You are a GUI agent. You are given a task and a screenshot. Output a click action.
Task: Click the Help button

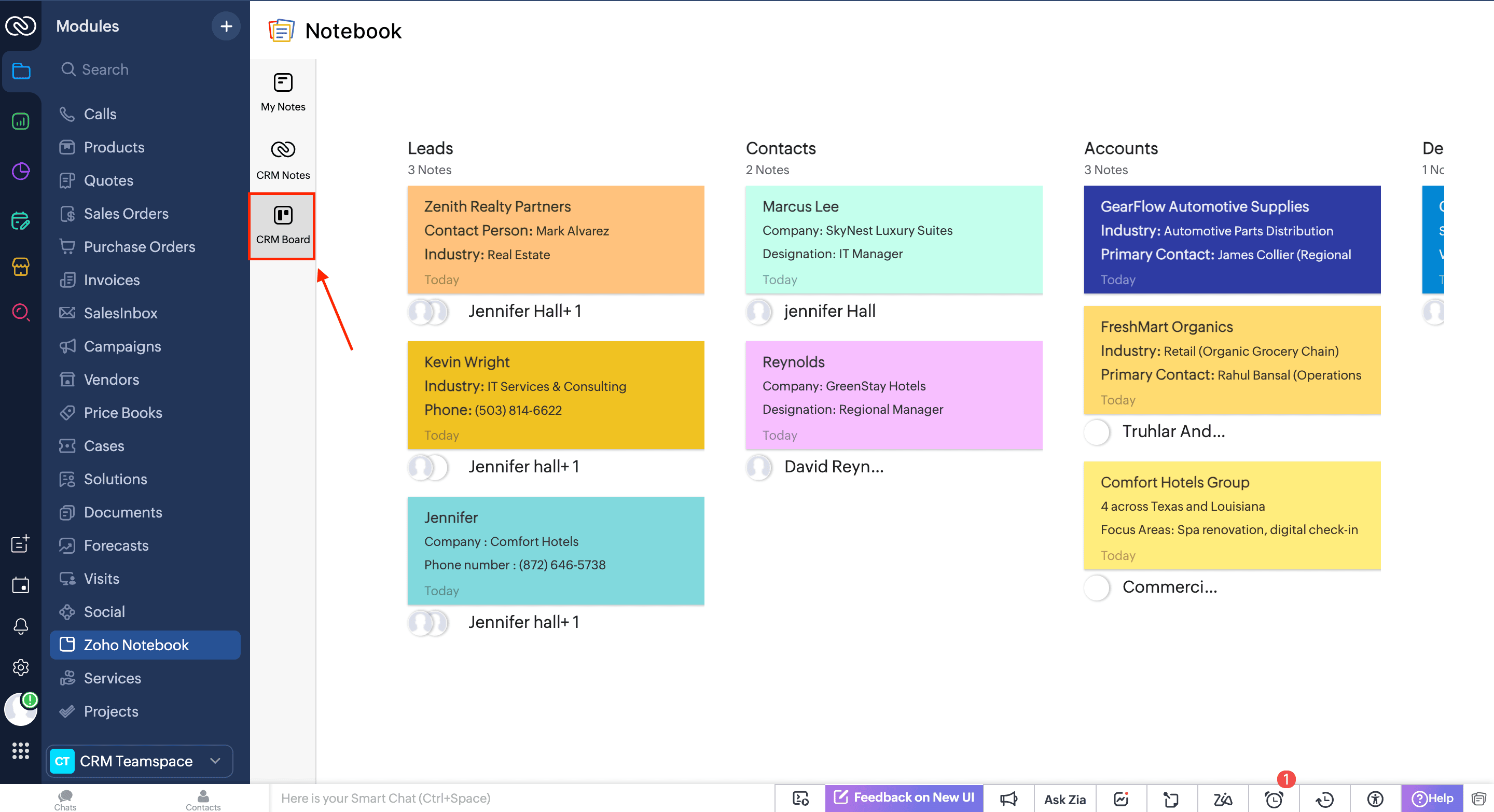[x=1432, y=798]
